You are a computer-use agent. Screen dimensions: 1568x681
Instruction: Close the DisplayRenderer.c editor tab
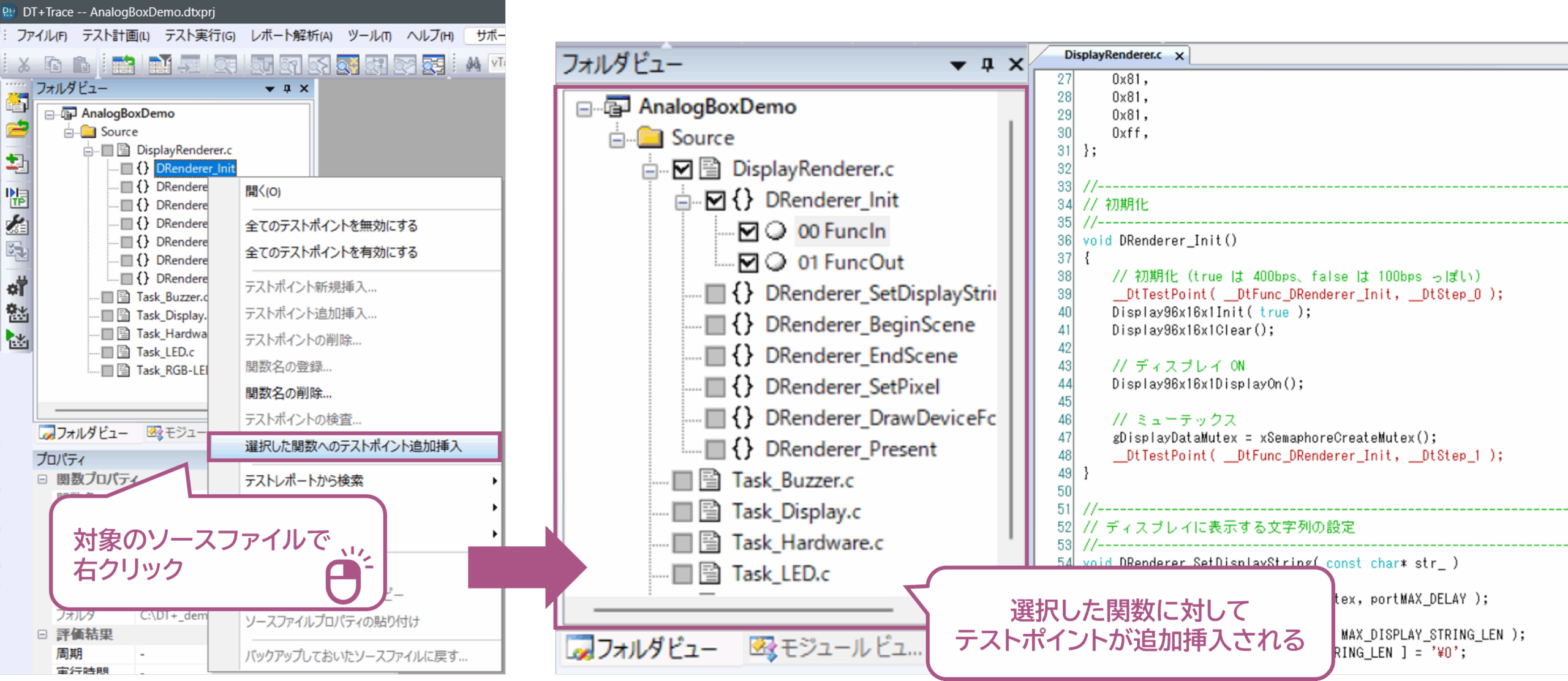[x=1179, y=56]
